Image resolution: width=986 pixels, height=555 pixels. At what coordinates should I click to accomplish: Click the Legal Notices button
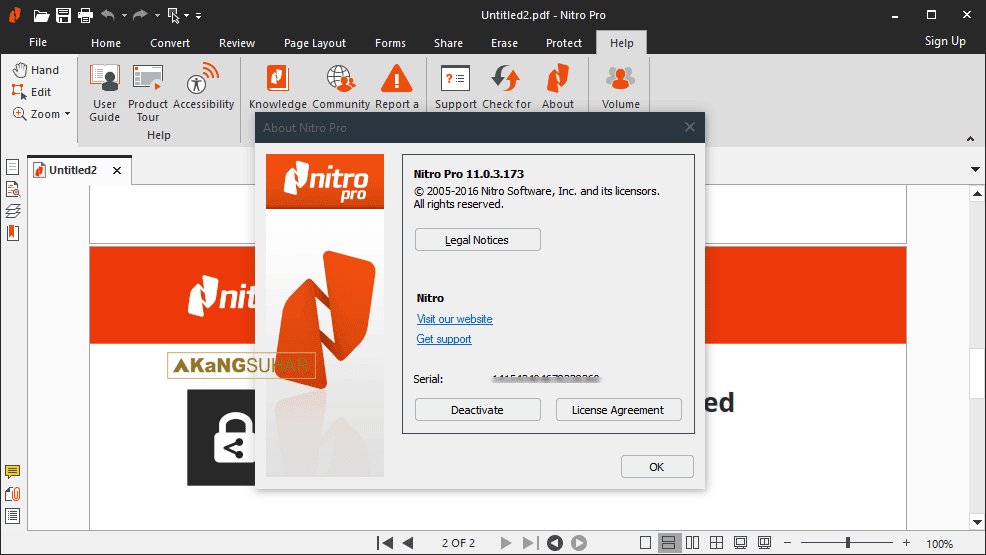pyautogui.click(x=477, y=239)
